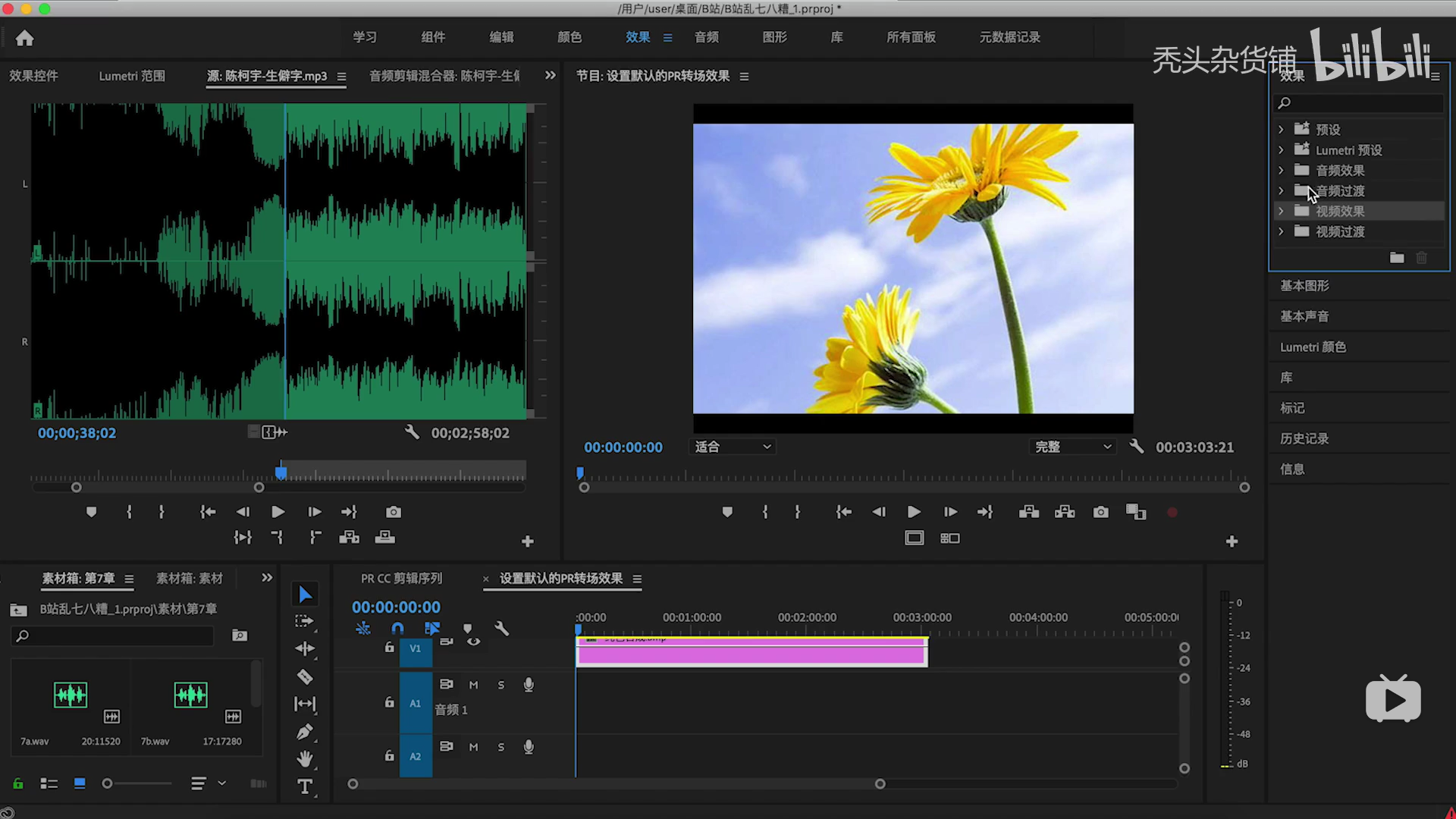Select the Type tool

pos(305,786)
